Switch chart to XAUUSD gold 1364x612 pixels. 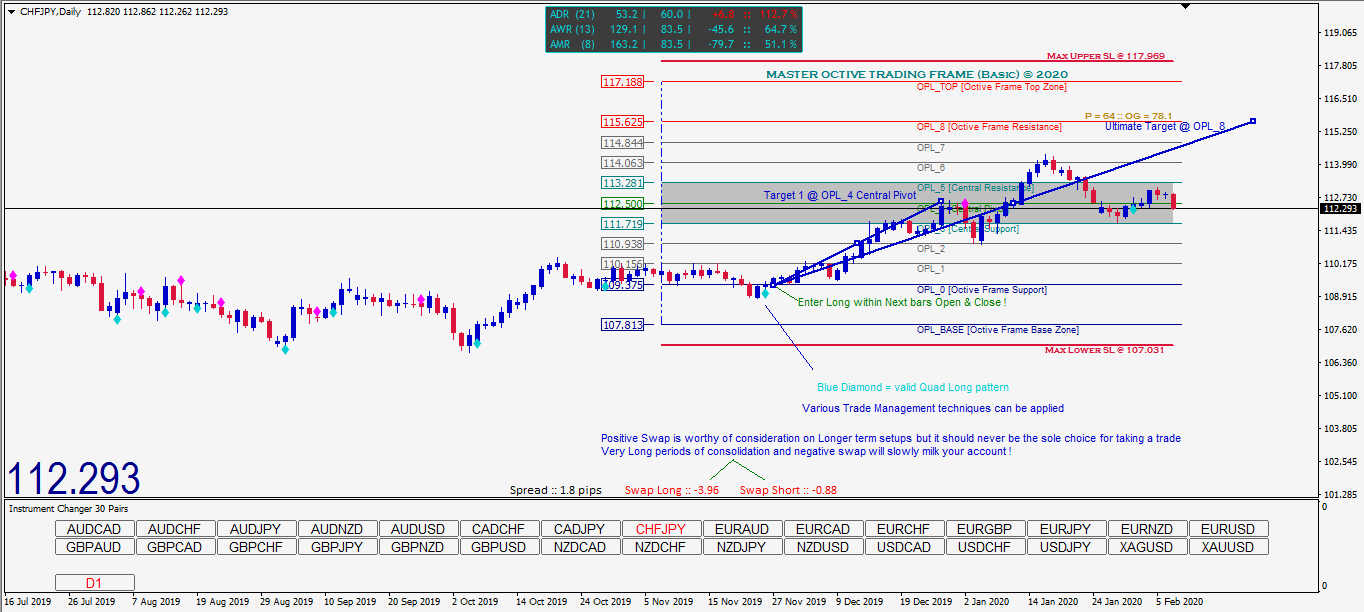coord(1228,547)
